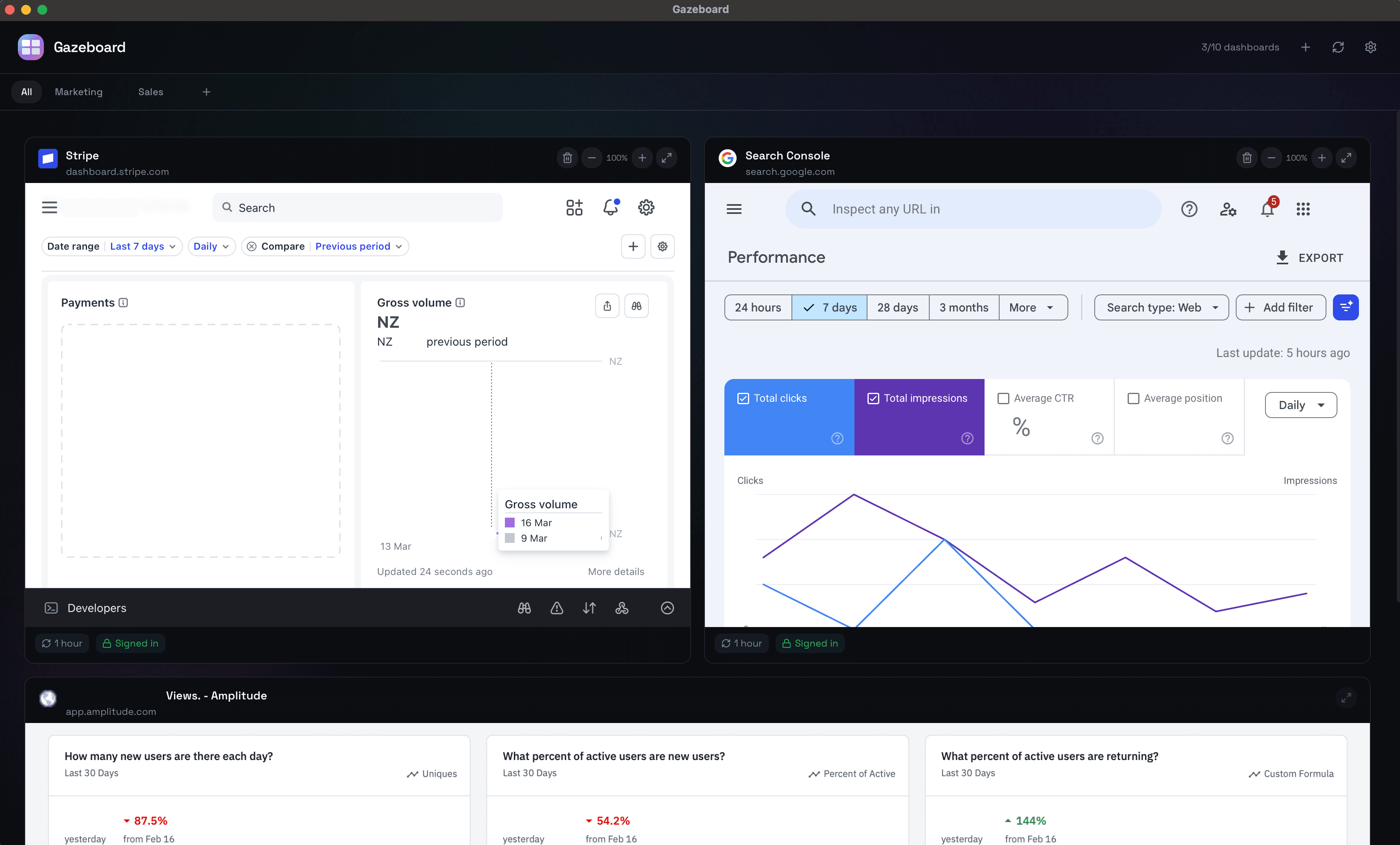
Task: Click the webhooks icon in Developers bar
Action: click(x=622, y=608)
